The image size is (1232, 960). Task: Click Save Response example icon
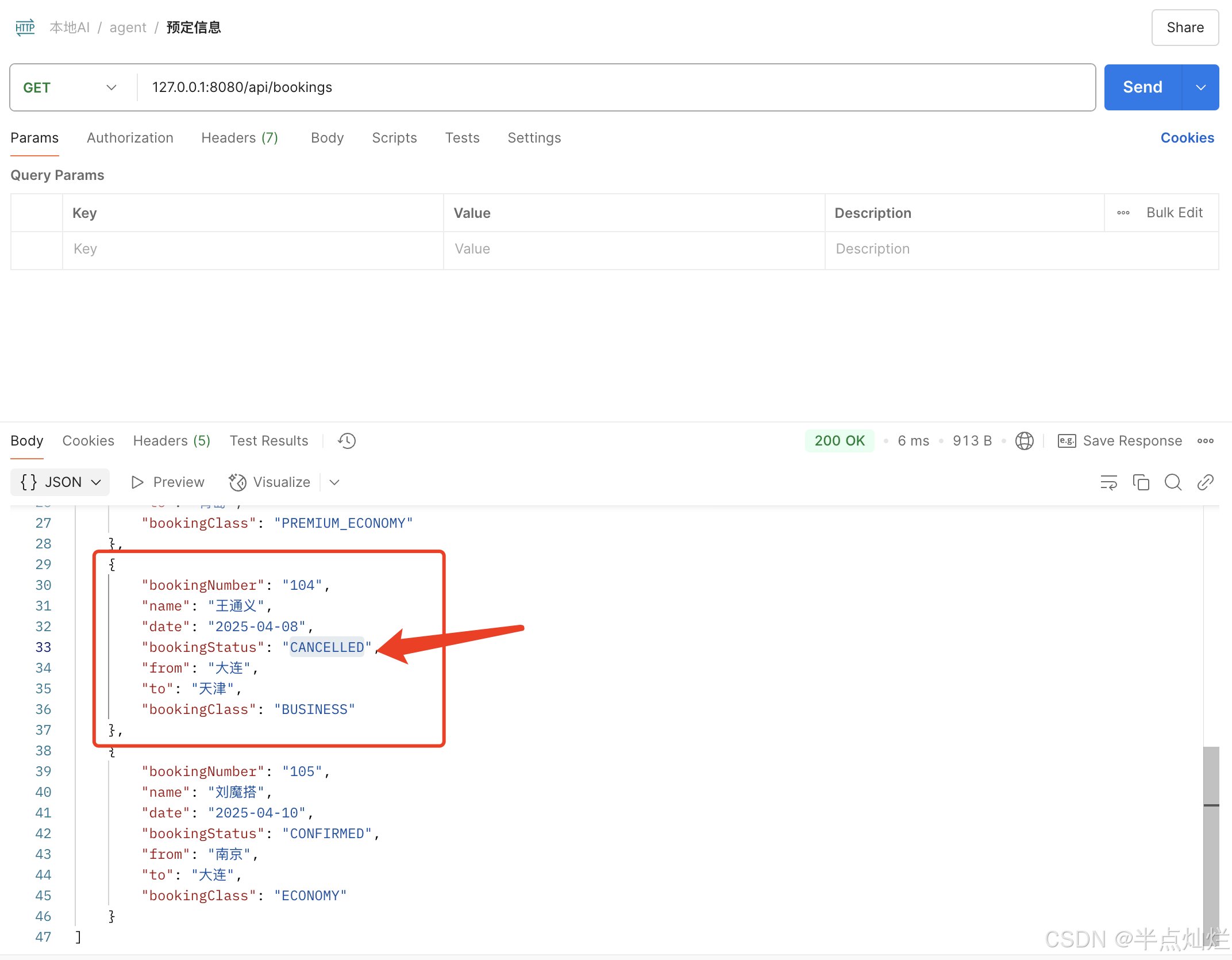click(1067, 441)
